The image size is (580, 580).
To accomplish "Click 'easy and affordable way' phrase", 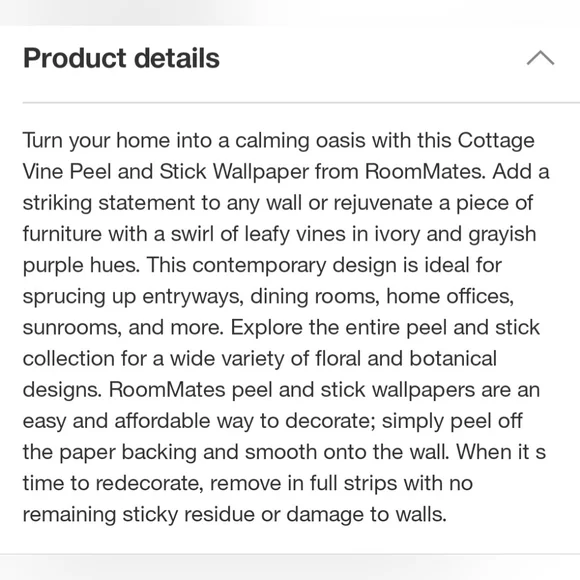I will [x=138, y=421].
